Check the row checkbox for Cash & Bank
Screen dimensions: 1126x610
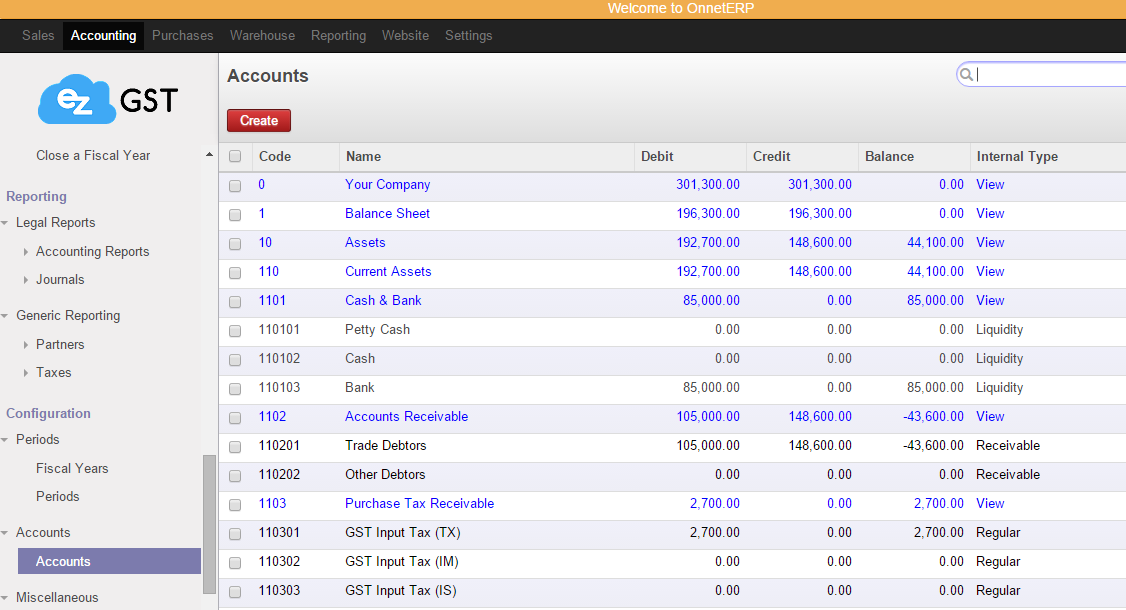pos(235,301)
